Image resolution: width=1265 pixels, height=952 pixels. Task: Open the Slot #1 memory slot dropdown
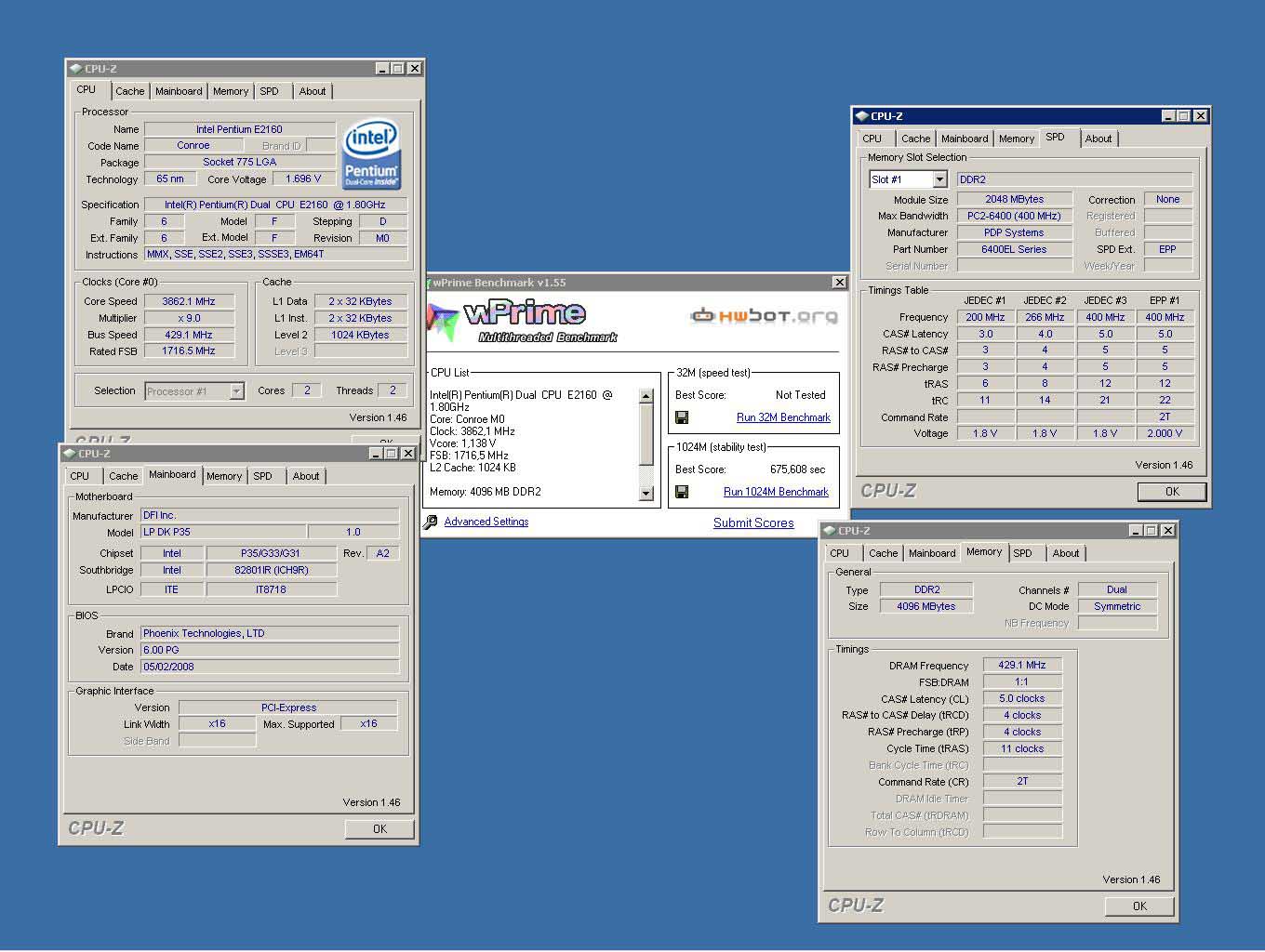point(939,179)
